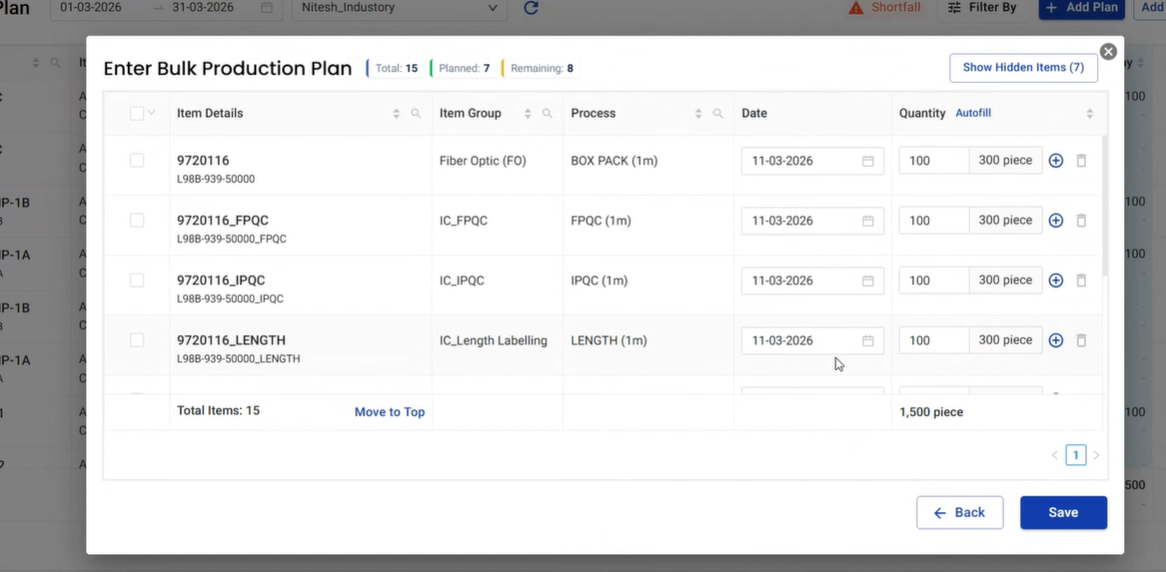
Task: Click the Save button
Action: [x=1063, y=513]
